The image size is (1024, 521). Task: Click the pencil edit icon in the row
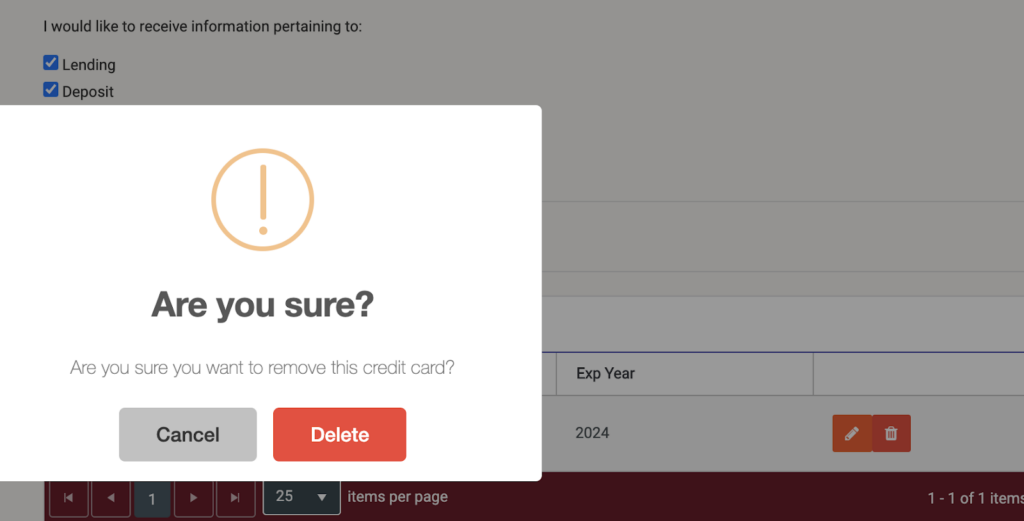click(852, 434)
